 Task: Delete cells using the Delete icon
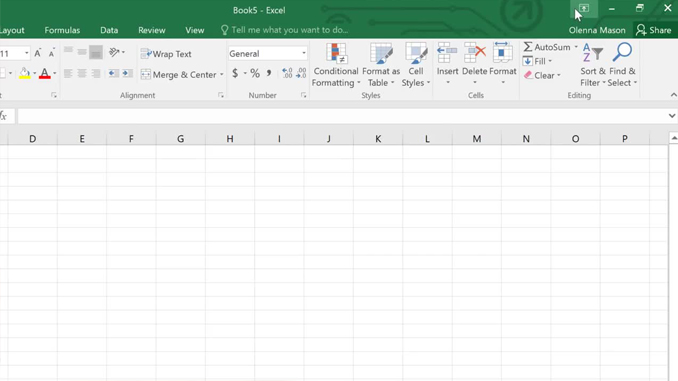(x=475, y=54)
